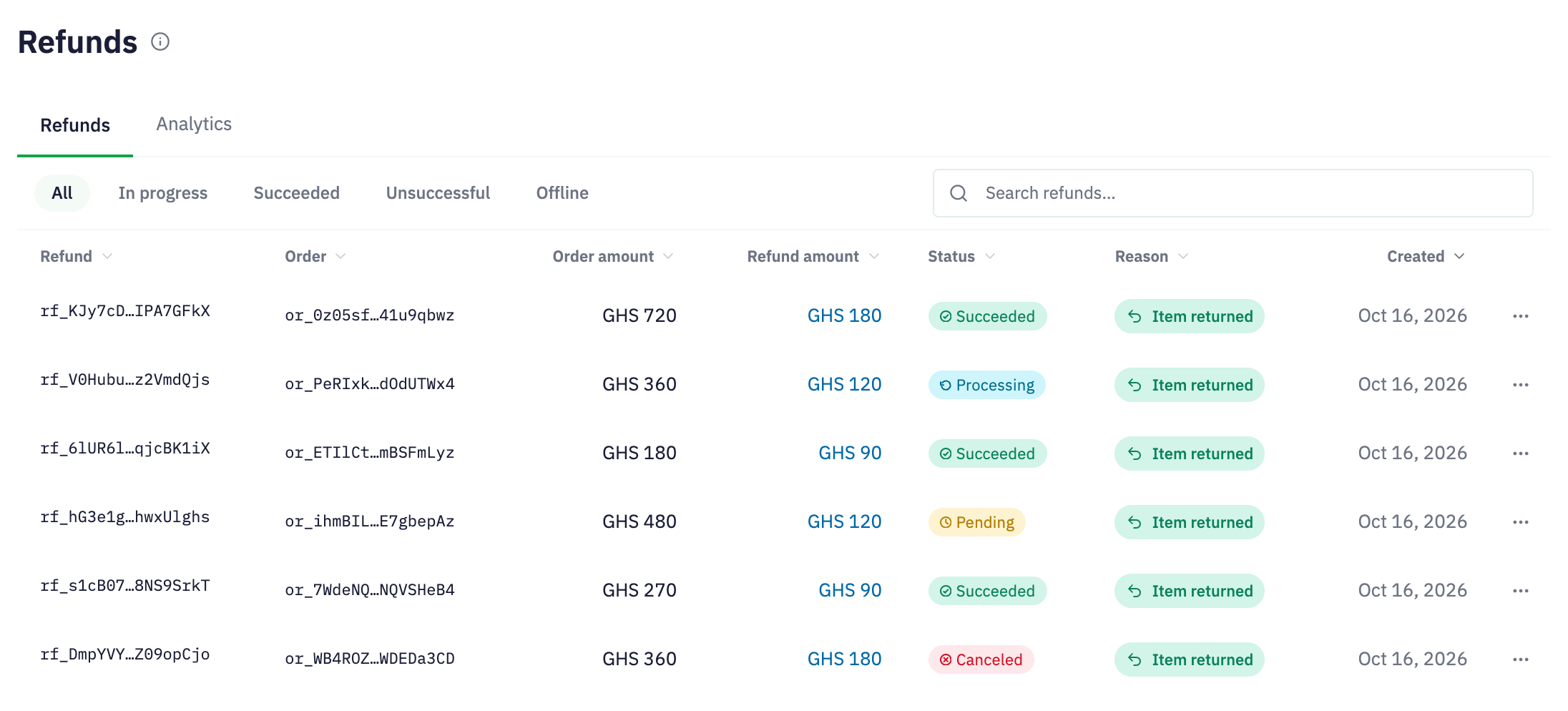Open order or_WB4ROZ…WDEDa3CD

point(370,659)
